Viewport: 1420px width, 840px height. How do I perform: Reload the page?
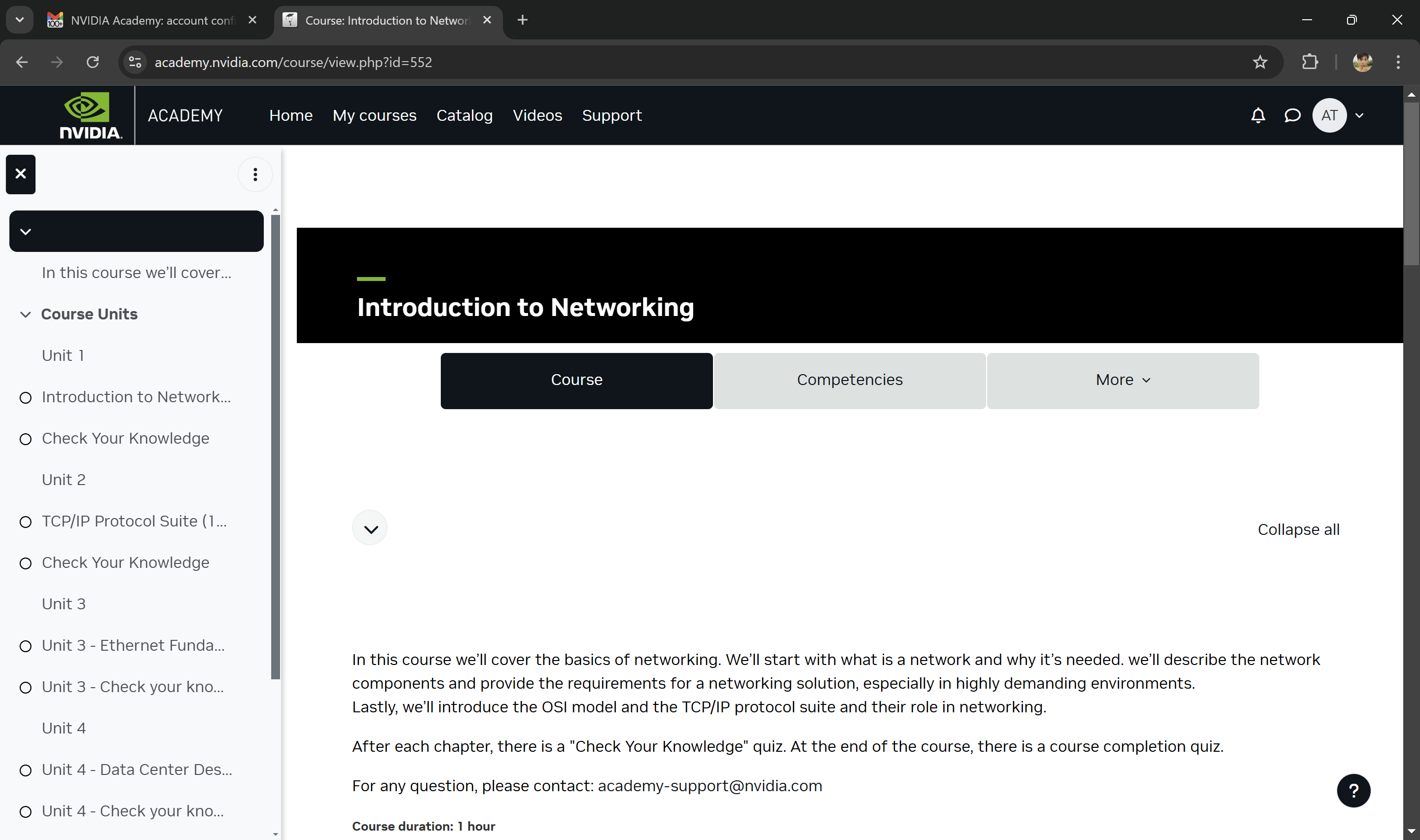(x=93, y=62)
